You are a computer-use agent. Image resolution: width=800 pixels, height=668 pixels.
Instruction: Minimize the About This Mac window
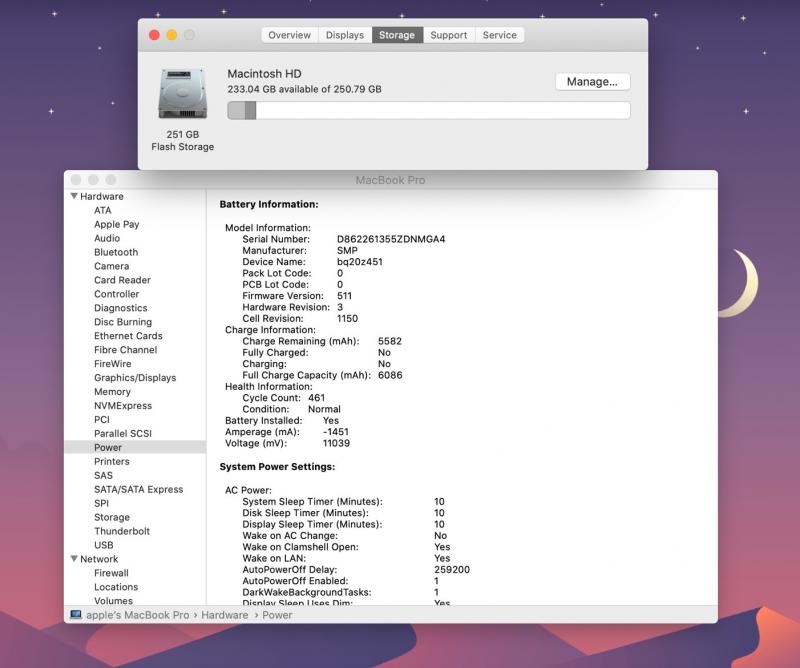(172, 35)
